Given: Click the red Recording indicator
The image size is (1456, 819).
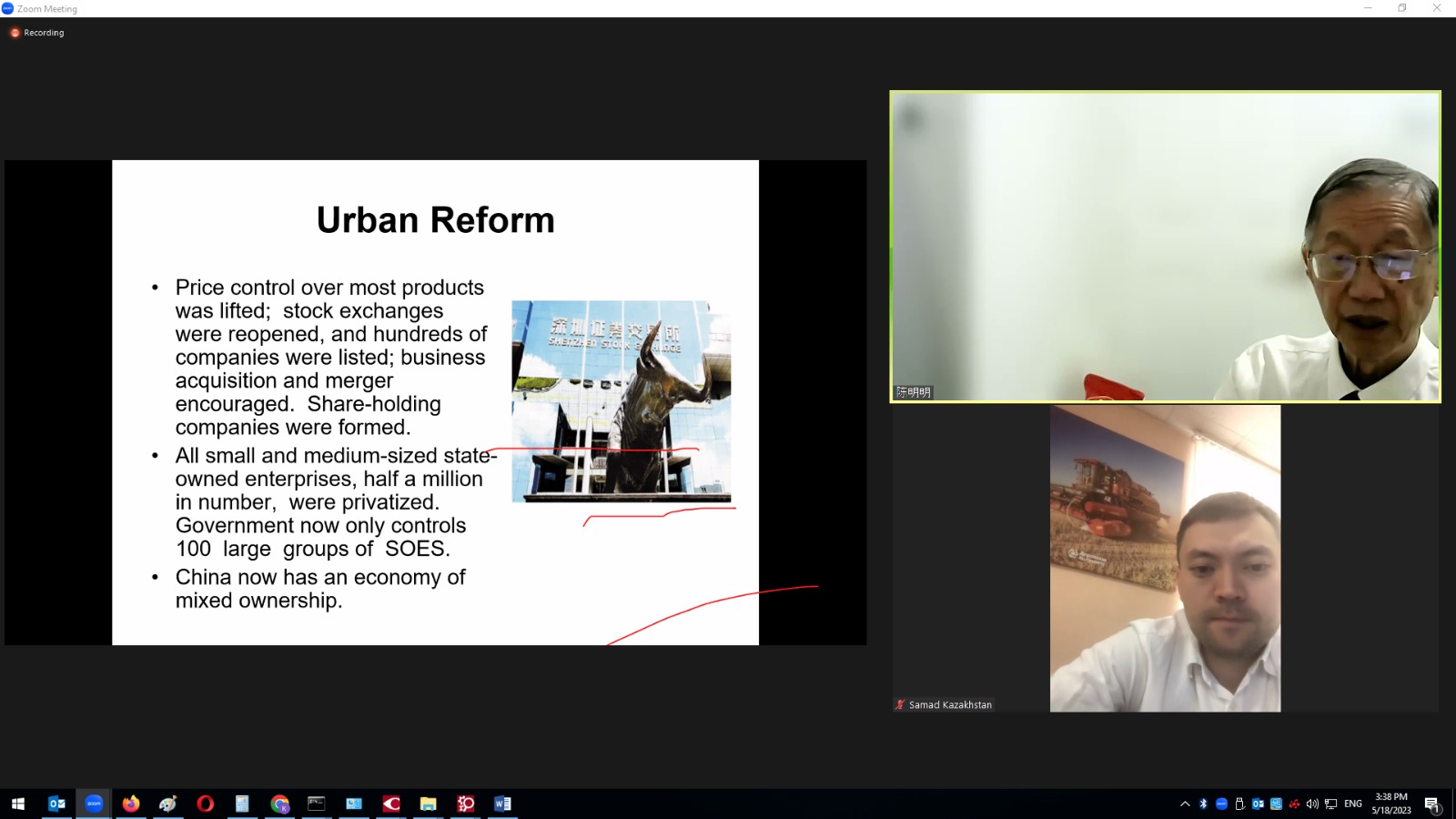Looking at the screenshot, I should point(37,33).
